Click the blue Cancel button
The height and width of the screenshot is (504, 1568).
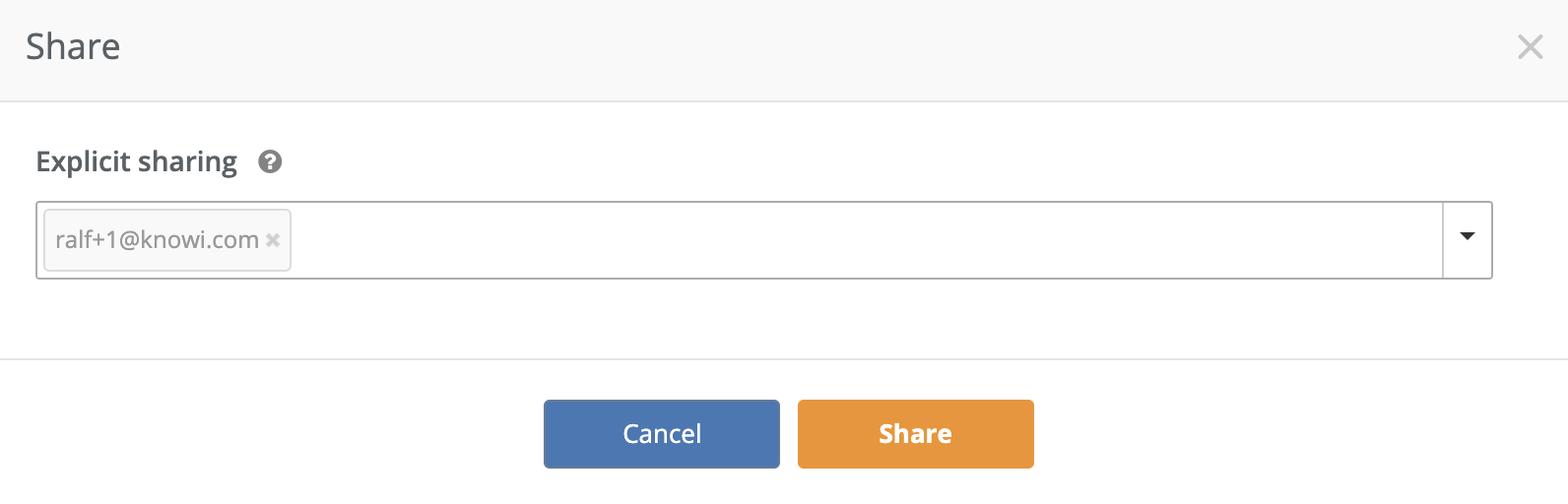[661, 434]
